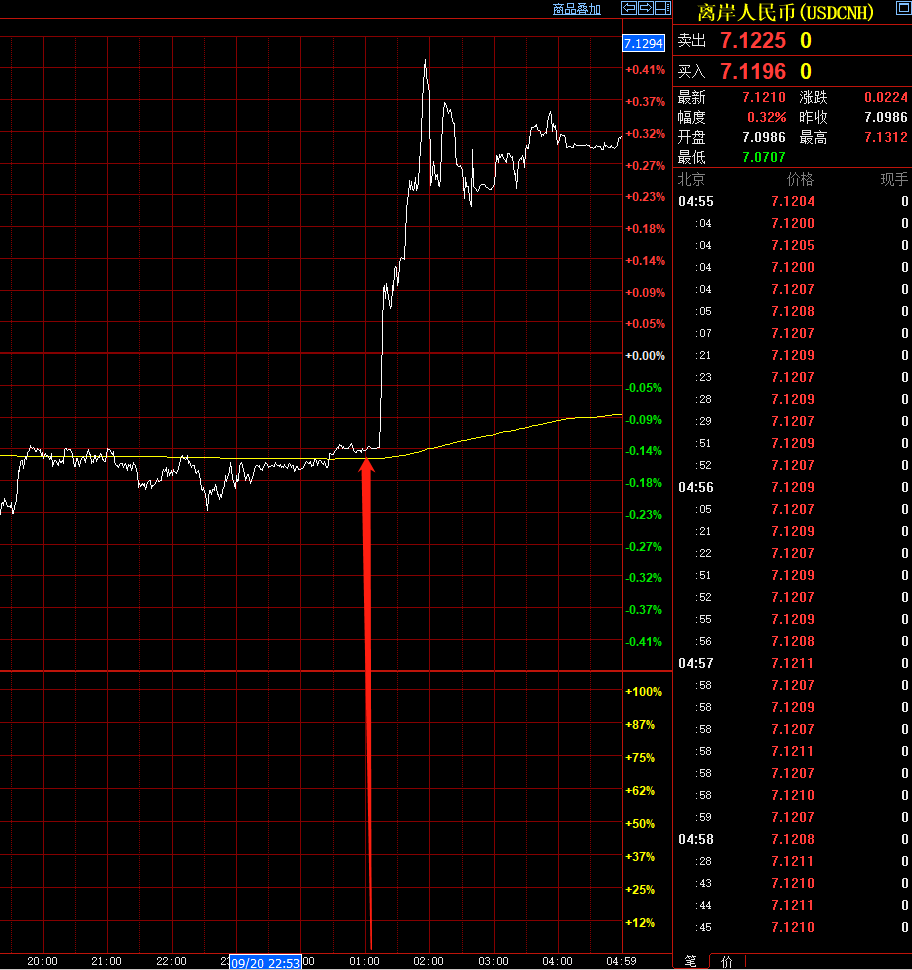This screenshot has width=912, height=970.
Task: Click the +0.37% price axis label
Action: click(x=645, y=101)
